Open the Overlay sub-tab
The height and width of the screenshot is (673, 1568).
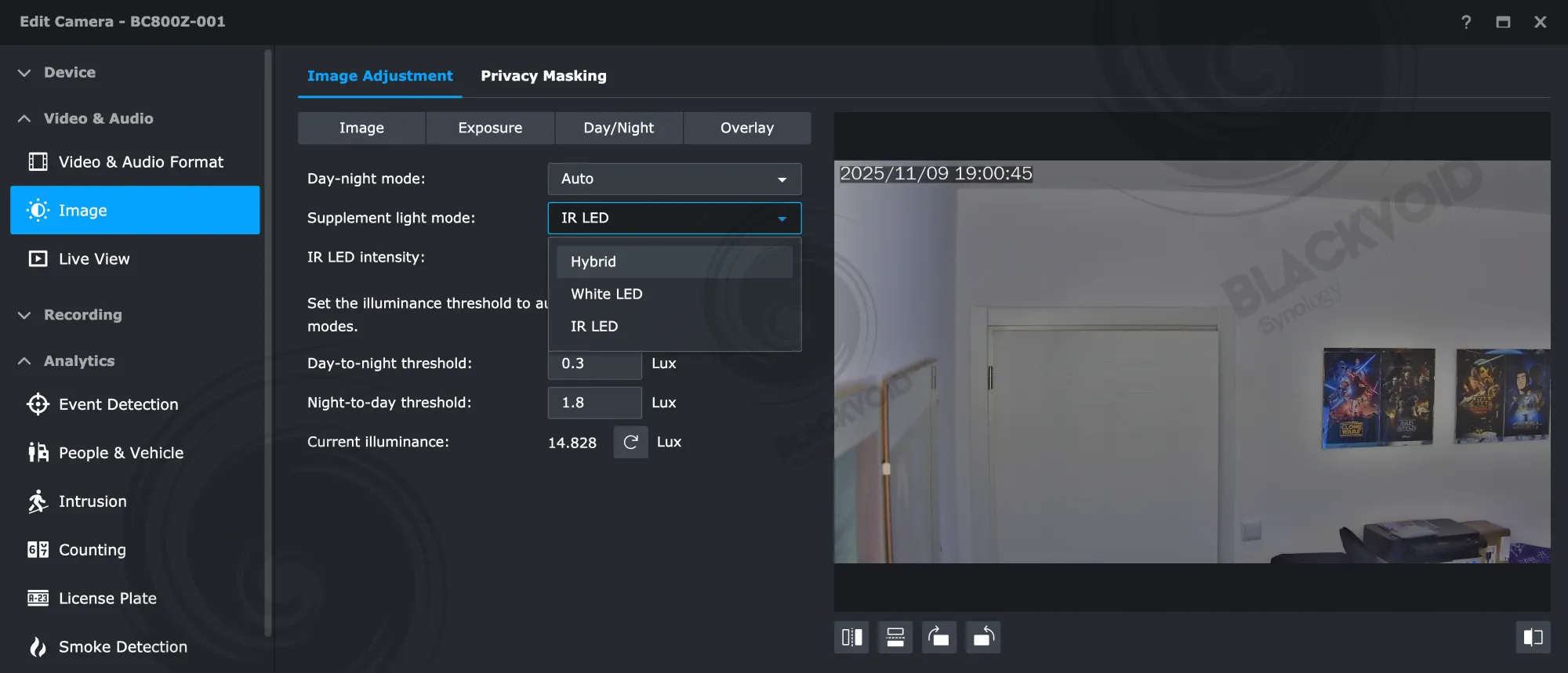[746, 128]
